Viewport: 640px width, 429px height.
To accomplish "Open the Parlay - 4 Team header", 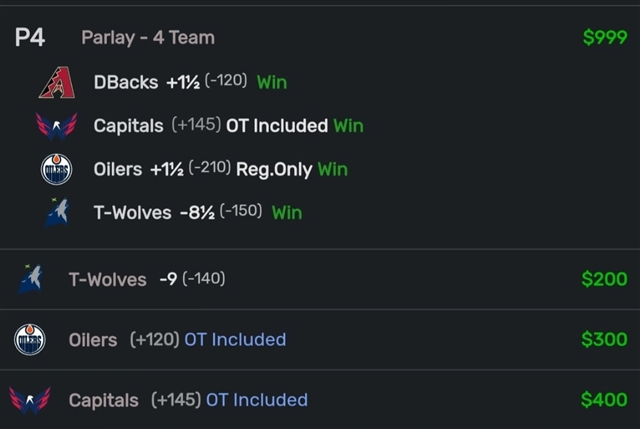I will (148, 38).
